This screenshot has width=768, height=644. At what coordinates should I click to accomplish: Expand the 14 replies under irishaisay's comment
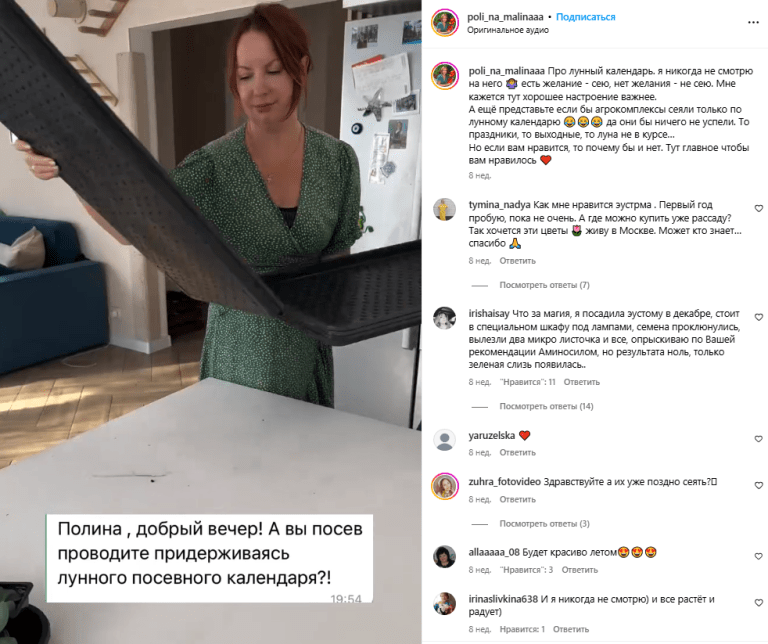pos(546,406)
